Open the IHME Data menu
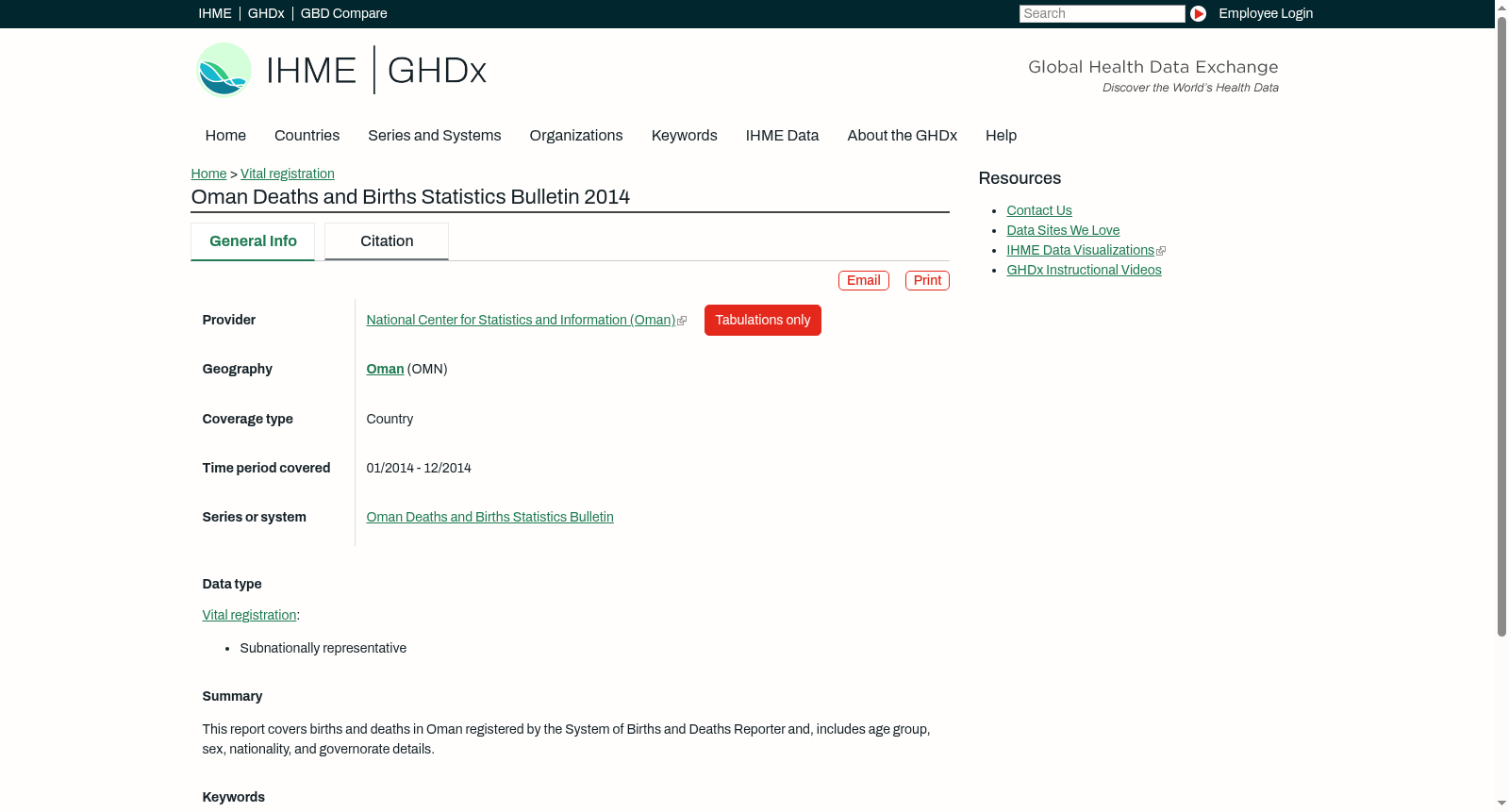 (x=783, y=136)
